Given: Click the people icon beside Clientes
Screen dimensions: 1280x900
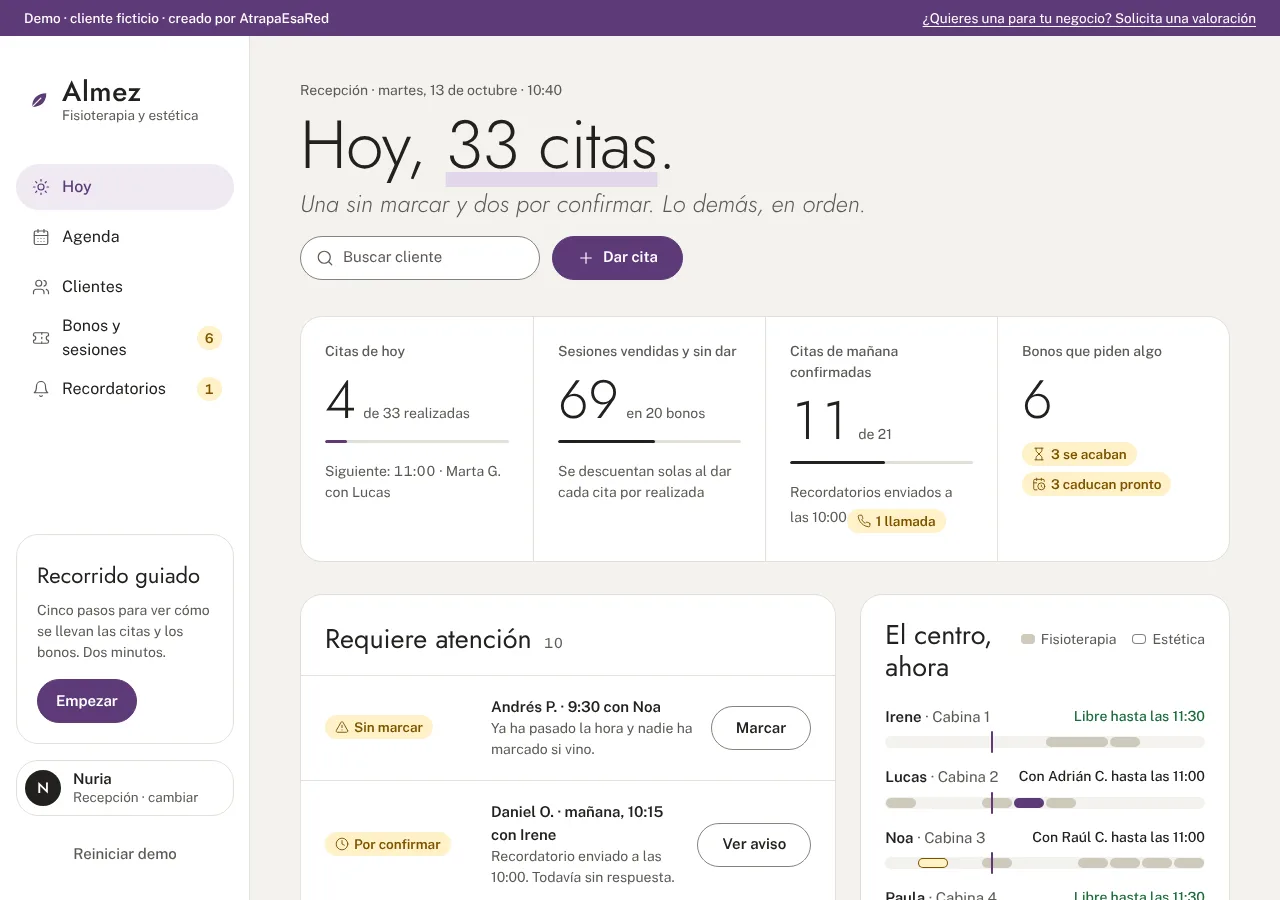Looking at the screenshot, I should pyautogui.click(x=41, y=287).
